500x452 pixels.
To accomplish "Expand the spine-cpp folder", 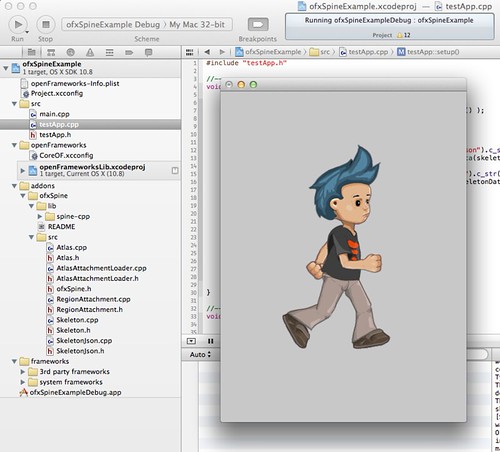I will click(x=40, y=217).
